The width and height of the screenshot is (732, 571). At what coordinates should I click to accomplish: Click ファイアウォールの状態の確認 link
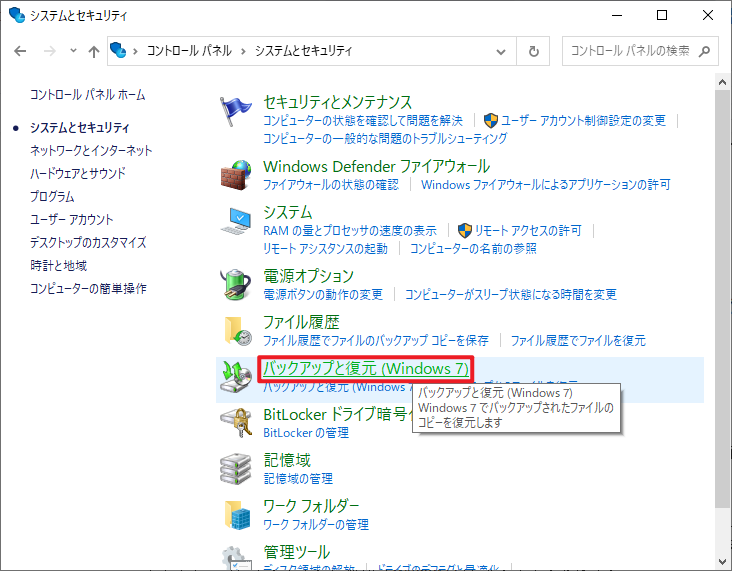[331, 185]
